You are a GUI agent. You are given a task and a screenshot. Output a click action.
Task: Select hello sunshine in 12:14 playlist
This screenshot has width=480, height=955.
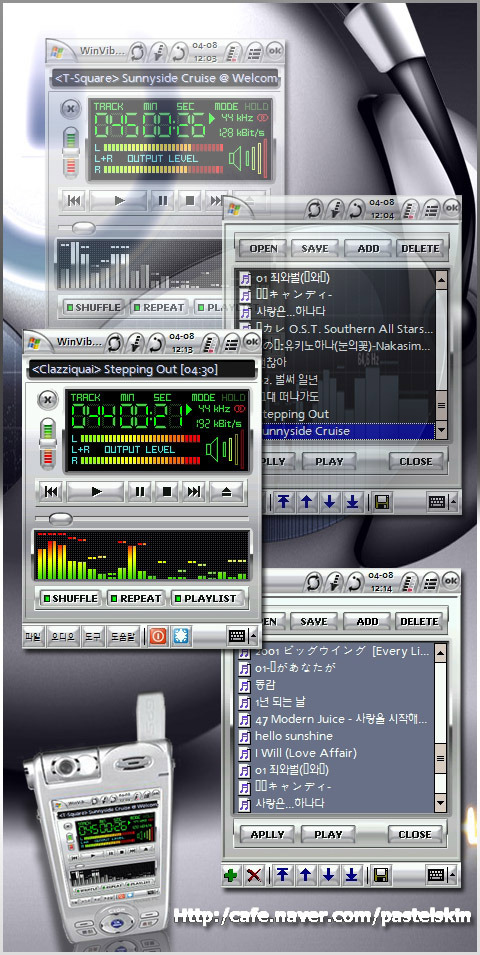(x=334, y=736)
